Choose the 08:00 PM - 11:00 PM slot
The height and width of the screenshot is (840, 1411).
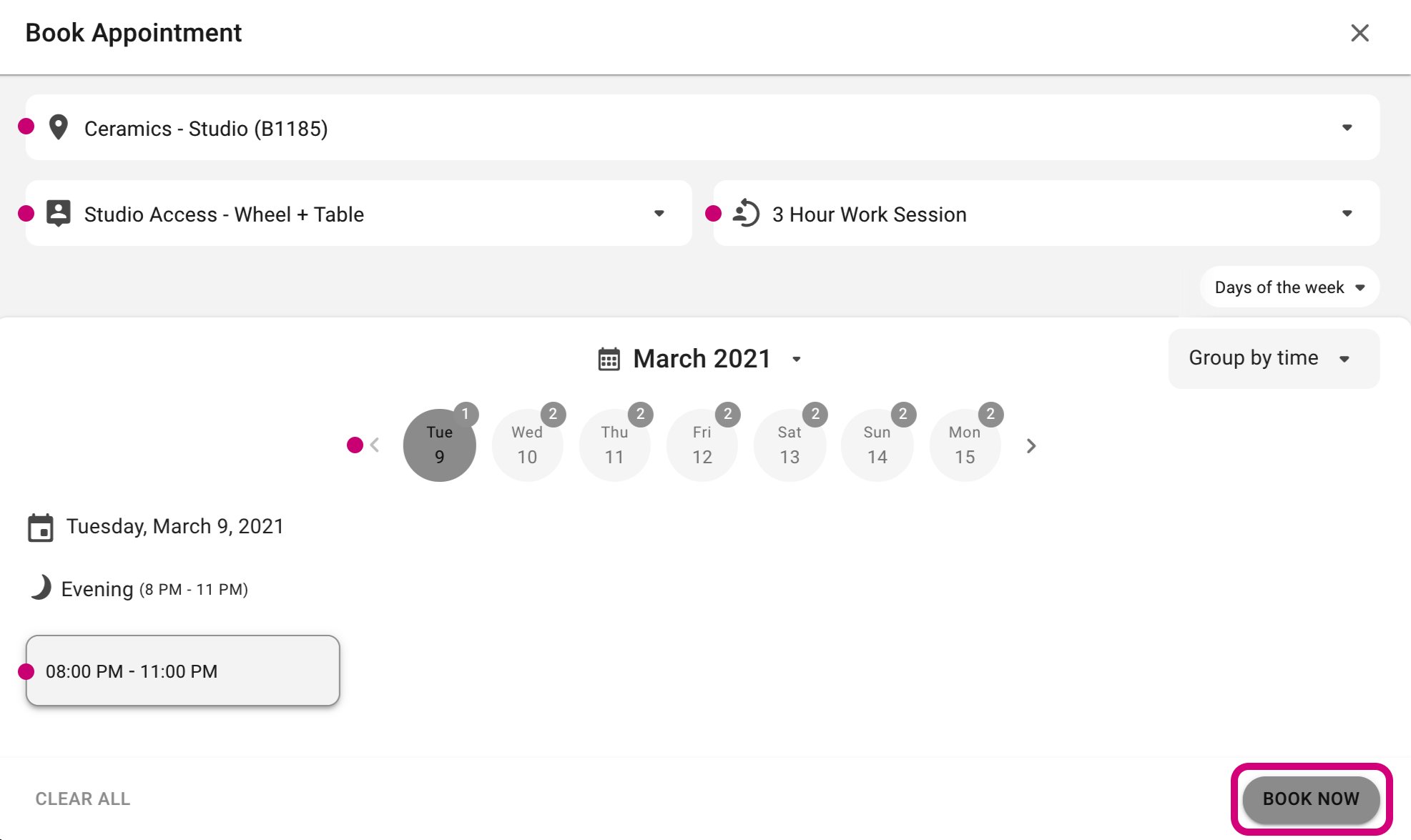[182, 671]
